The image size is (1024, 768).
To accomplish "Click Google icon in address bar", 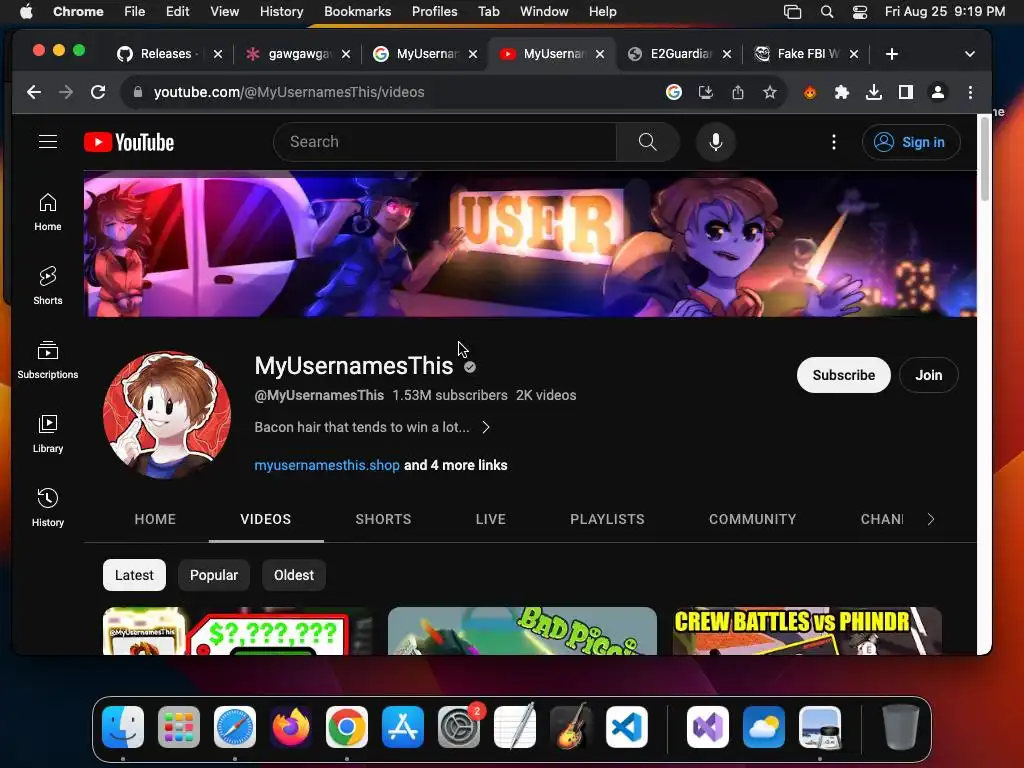I will [x=674, y=92].
